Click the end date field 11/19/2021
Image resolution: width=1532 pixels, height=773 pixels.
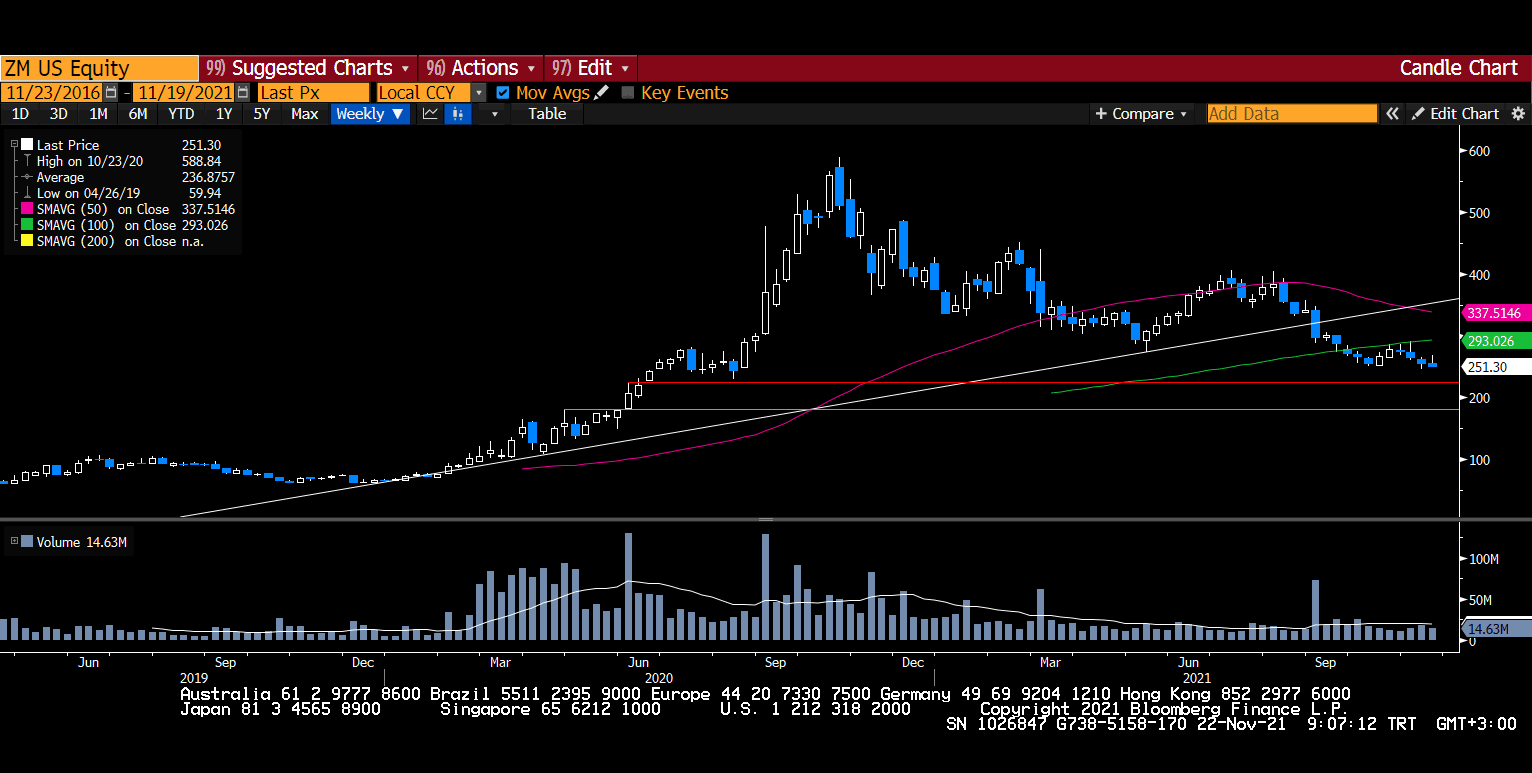[184, 92]
